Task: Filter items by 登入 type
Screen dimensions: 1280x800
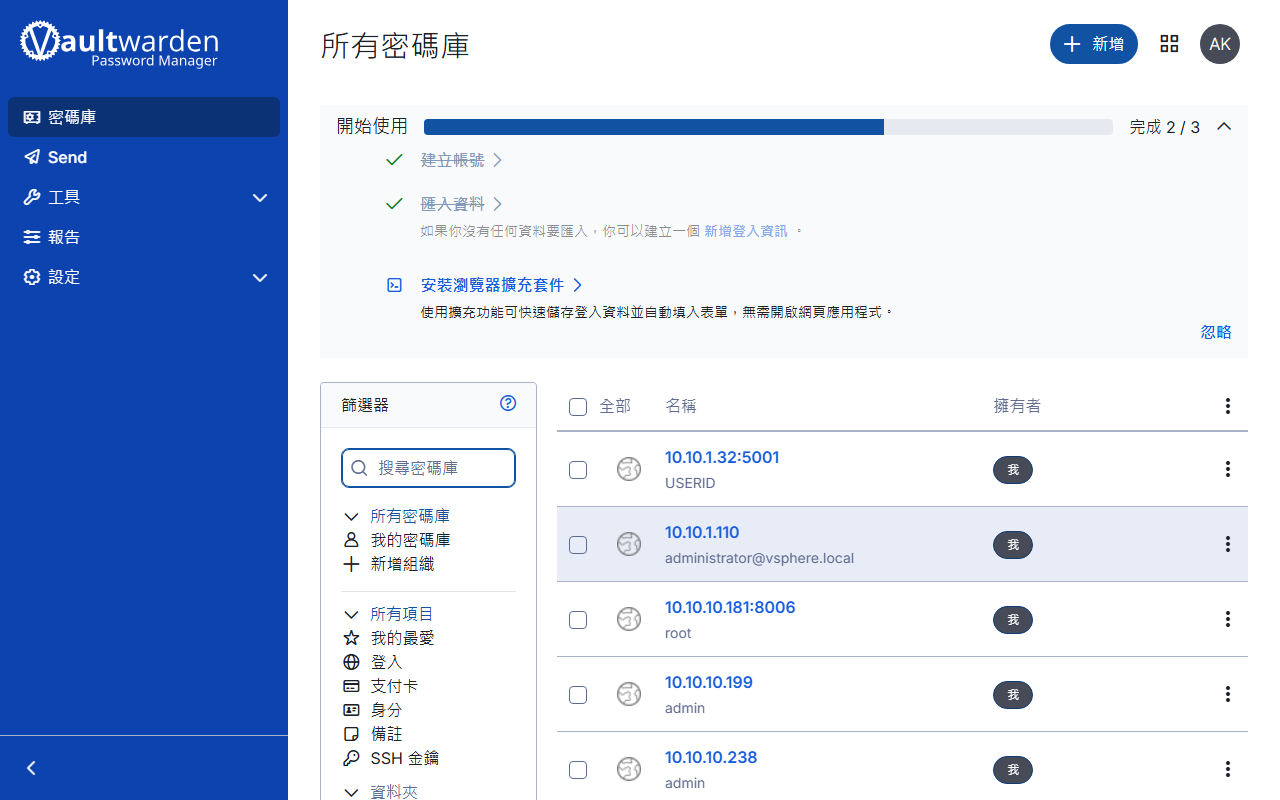Action: [386, 662]
